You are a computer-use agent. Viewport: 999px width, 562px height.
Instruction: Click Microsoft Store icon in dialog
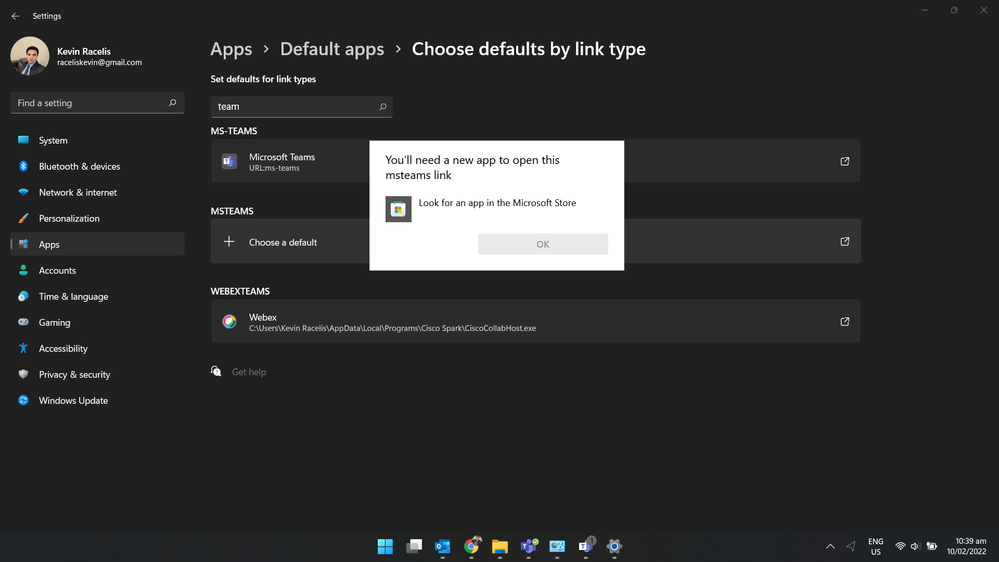pos(398,209)
